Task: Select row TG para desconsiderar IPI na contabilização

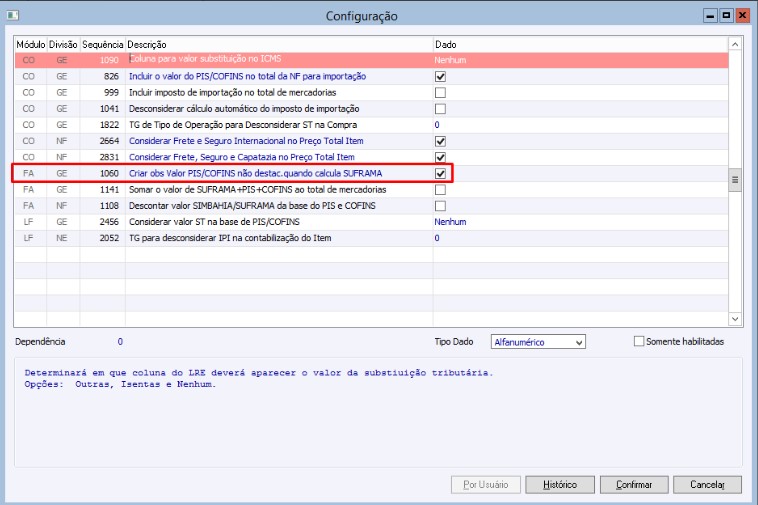Action: 371,238
